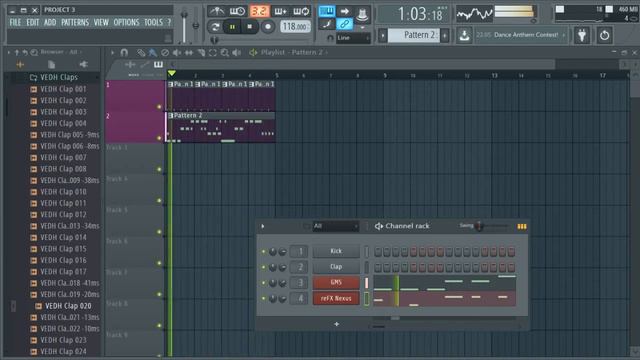Toggle typing keyboard to piano icon
Screen dimensions: 640x360
pyautogui.click(x=327, y=11)
